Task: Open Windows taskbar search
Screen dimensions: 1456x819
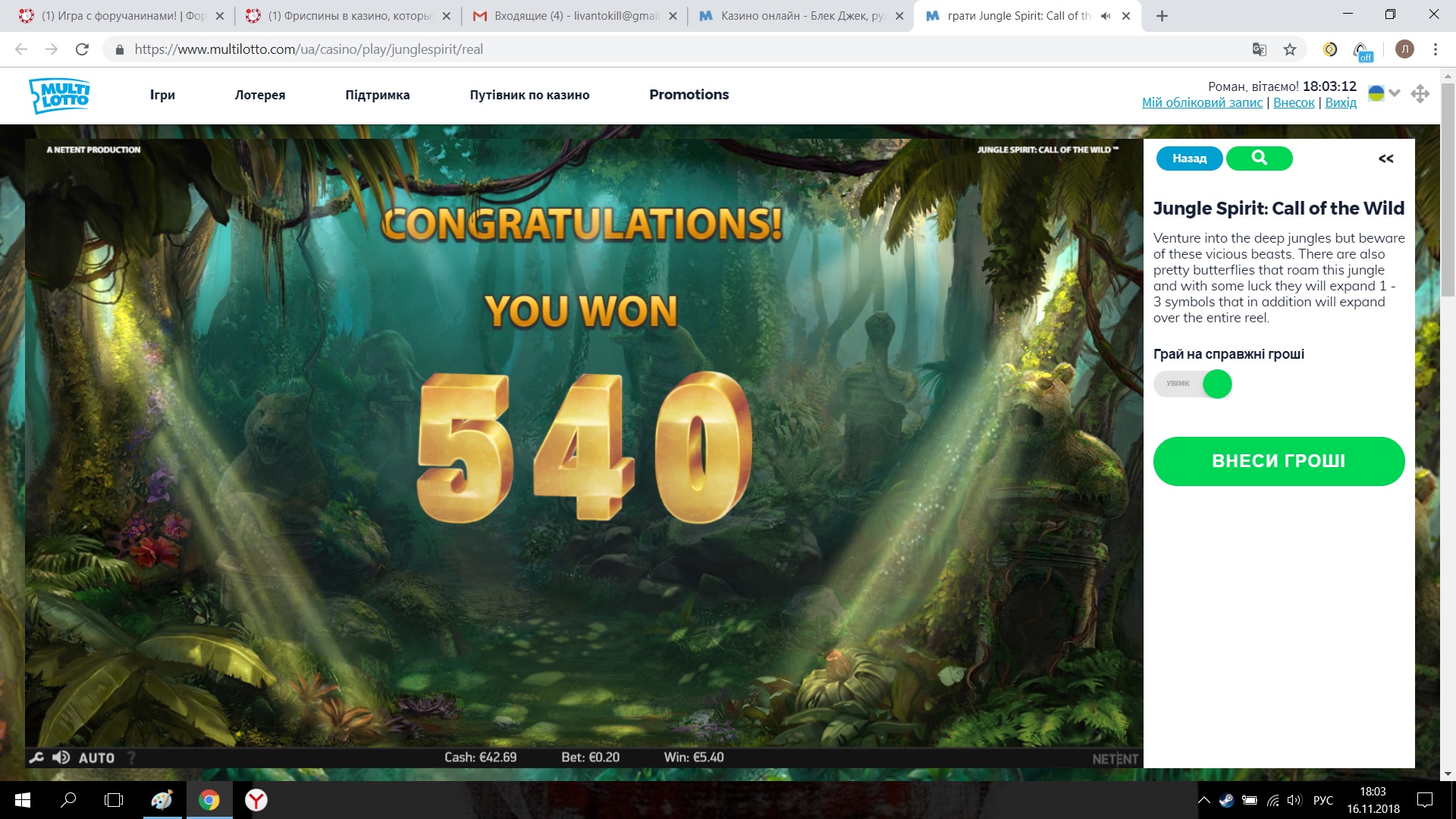Action: 68,800
